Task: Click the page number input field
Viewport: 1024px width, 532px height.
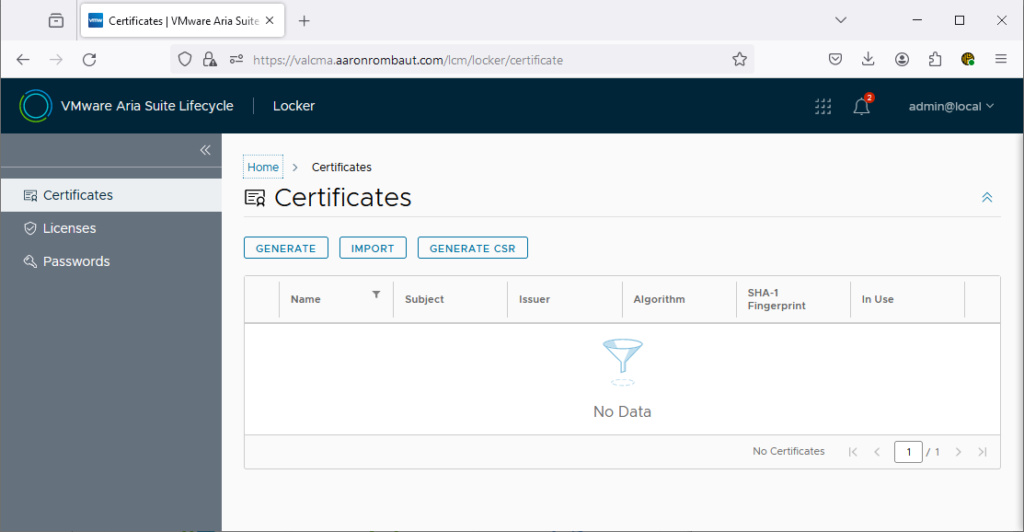Action: click(908, 452)
